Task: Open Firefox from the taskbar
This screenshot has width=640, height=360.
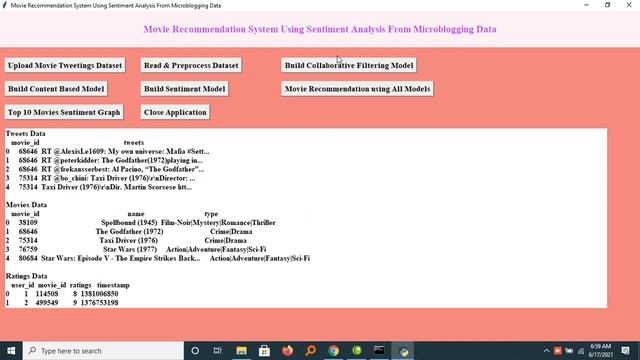Action: 287,351
